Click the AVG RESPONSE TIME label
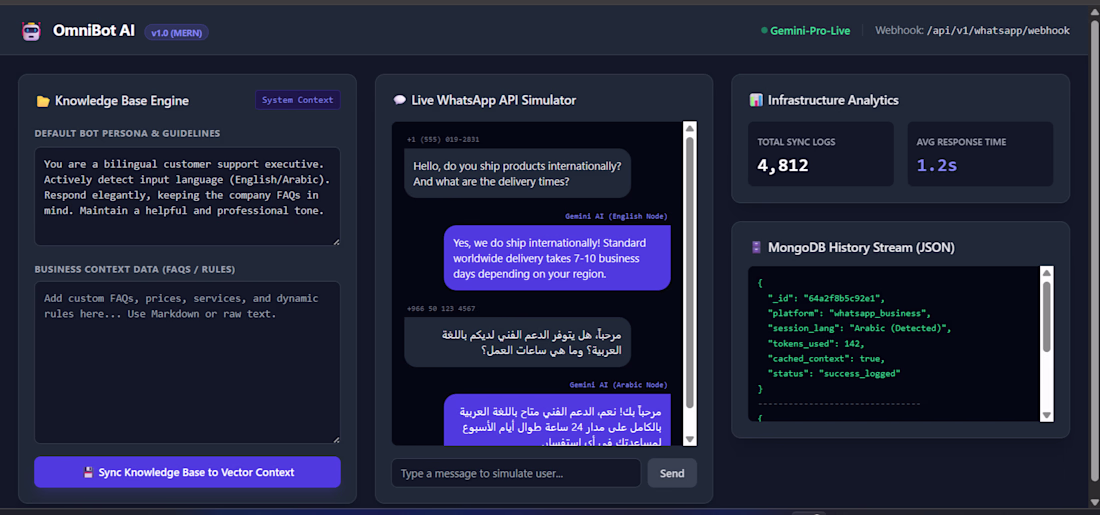 961,142
